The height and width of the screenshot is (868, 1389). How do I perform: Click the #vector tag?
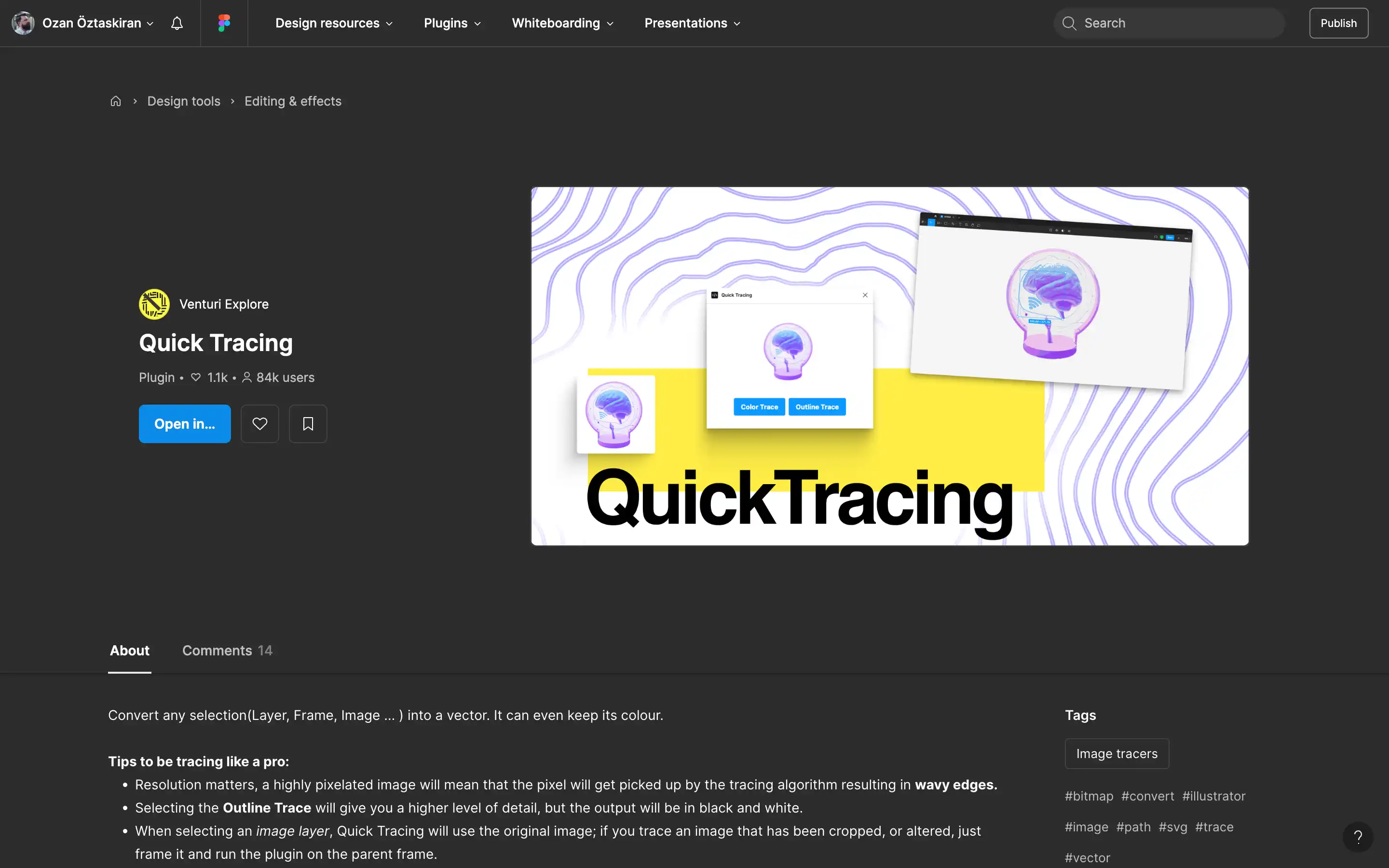(x=1088, y=858)
